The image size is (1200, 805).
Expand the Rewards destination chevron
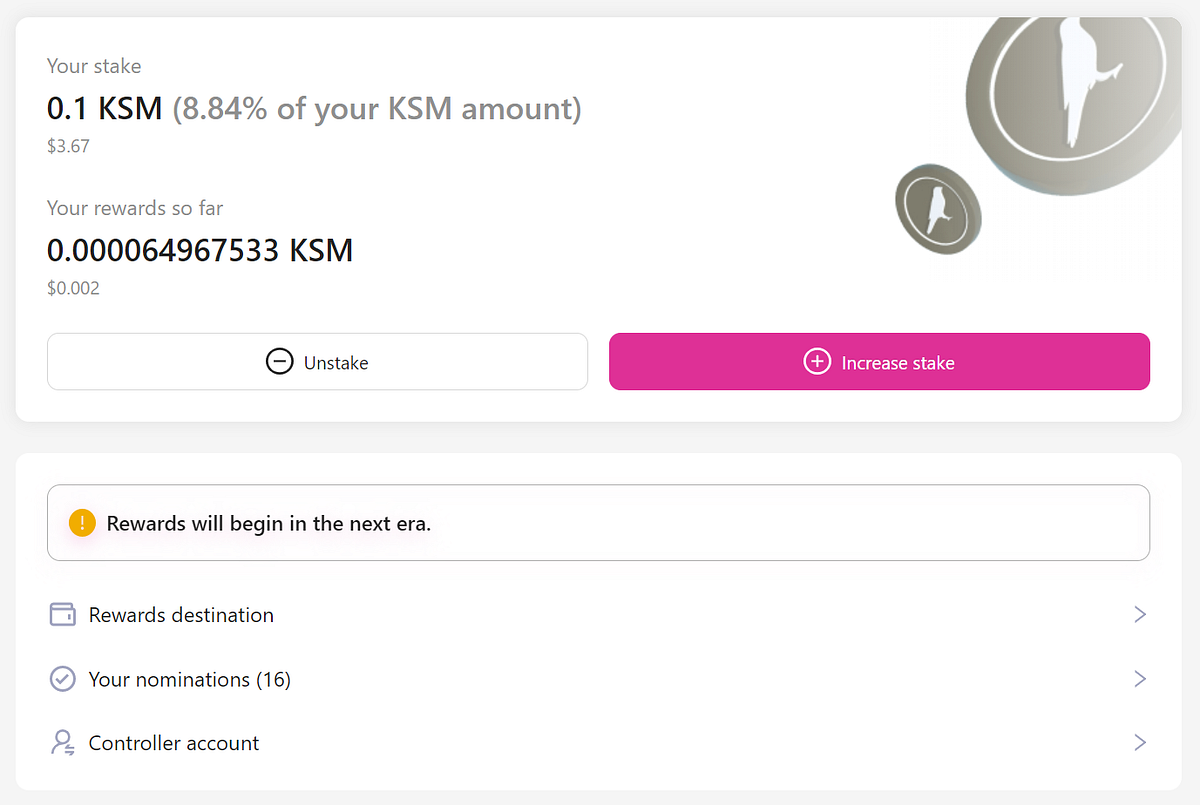pos(1139,614)
